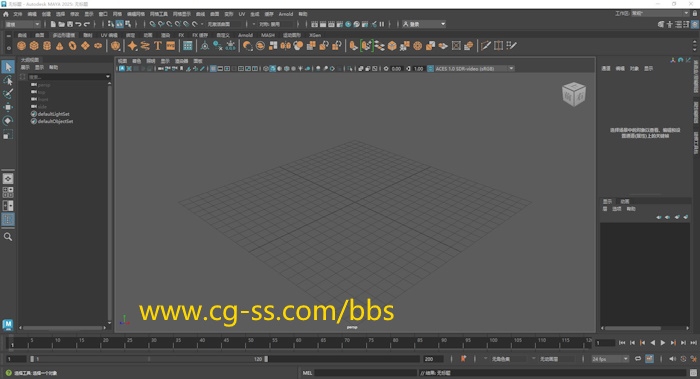The width and height of the screenshot is (700, 379).
Task: Toggle the viewport grid display button
Action: [x=213, y=69]
